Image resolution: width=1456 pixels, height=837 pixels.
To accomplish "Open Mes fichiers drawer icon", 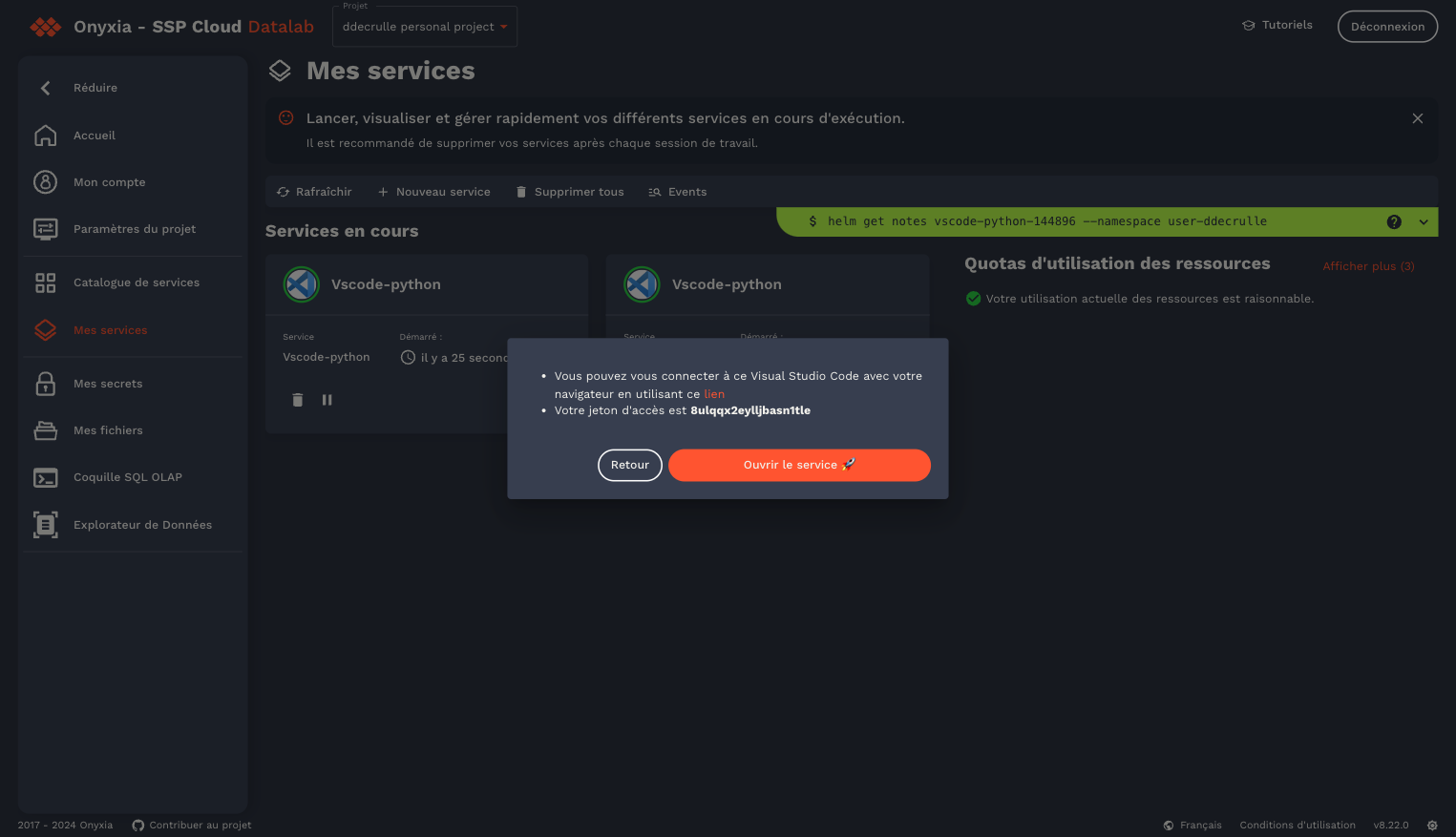I will click(46, 430).
